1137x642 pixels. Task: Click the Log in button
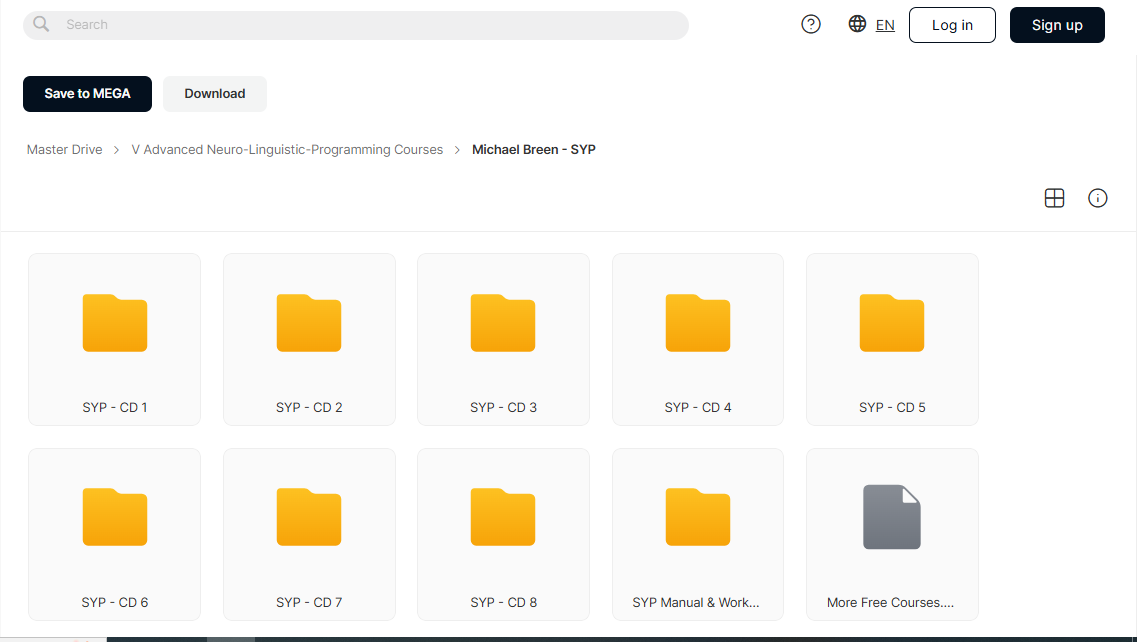[x=952, y=25]
